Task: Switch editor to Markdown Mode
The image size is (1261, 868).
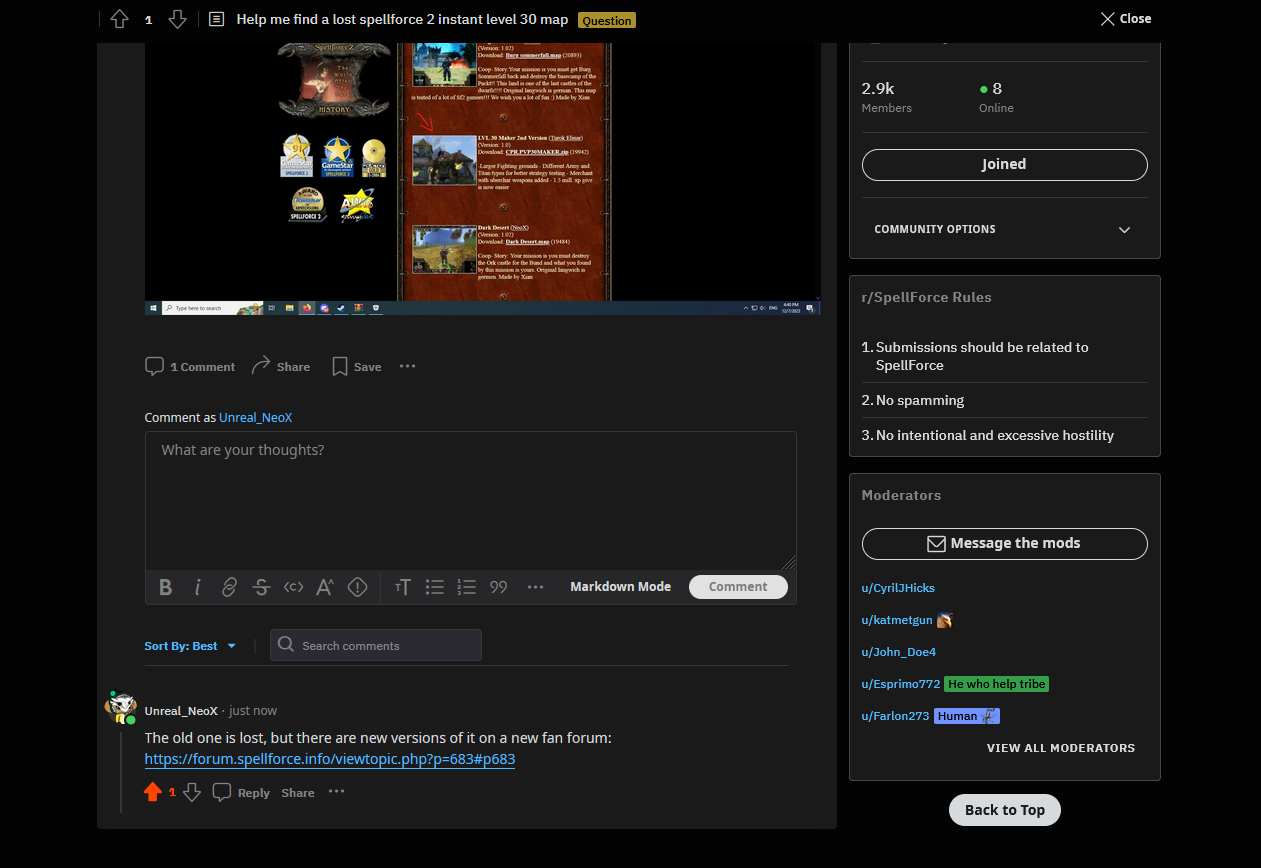Action: (x=620, y=587)
